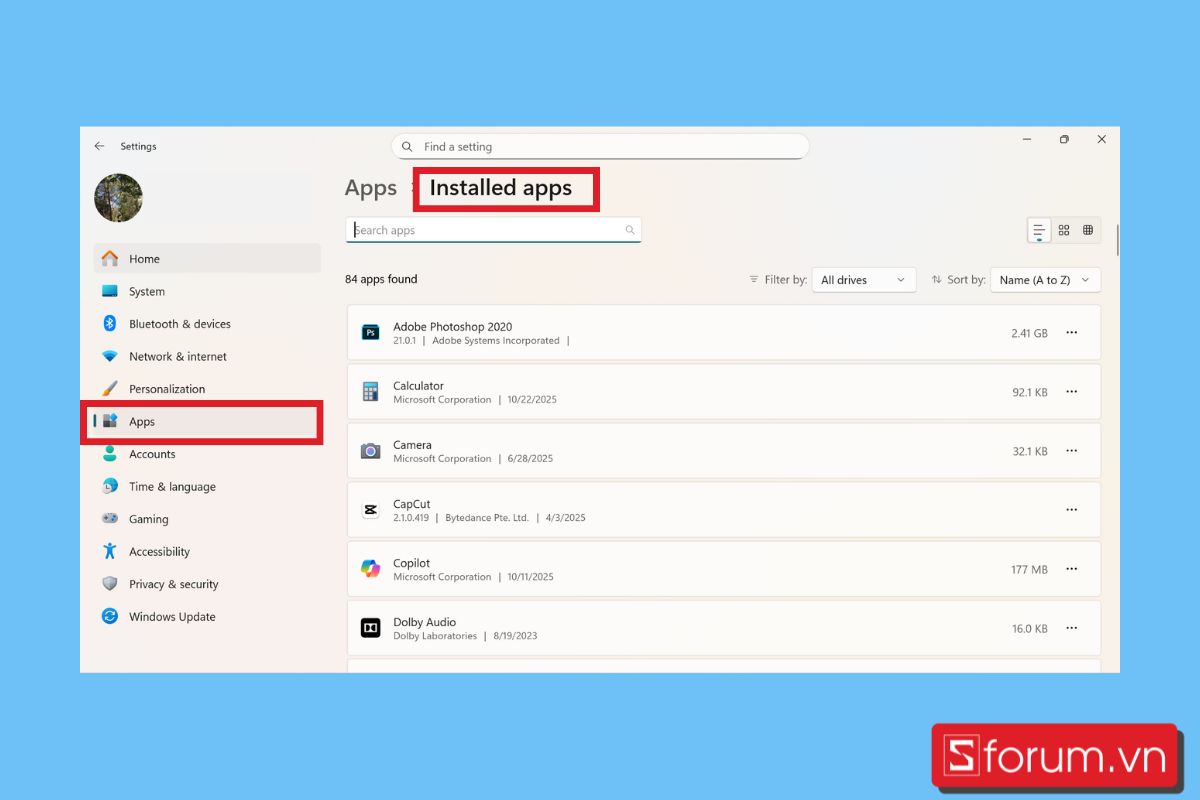Screen dimensions: 1200x800
Task: Click the Apps breadcrumb link
Action: pos(371,188)
